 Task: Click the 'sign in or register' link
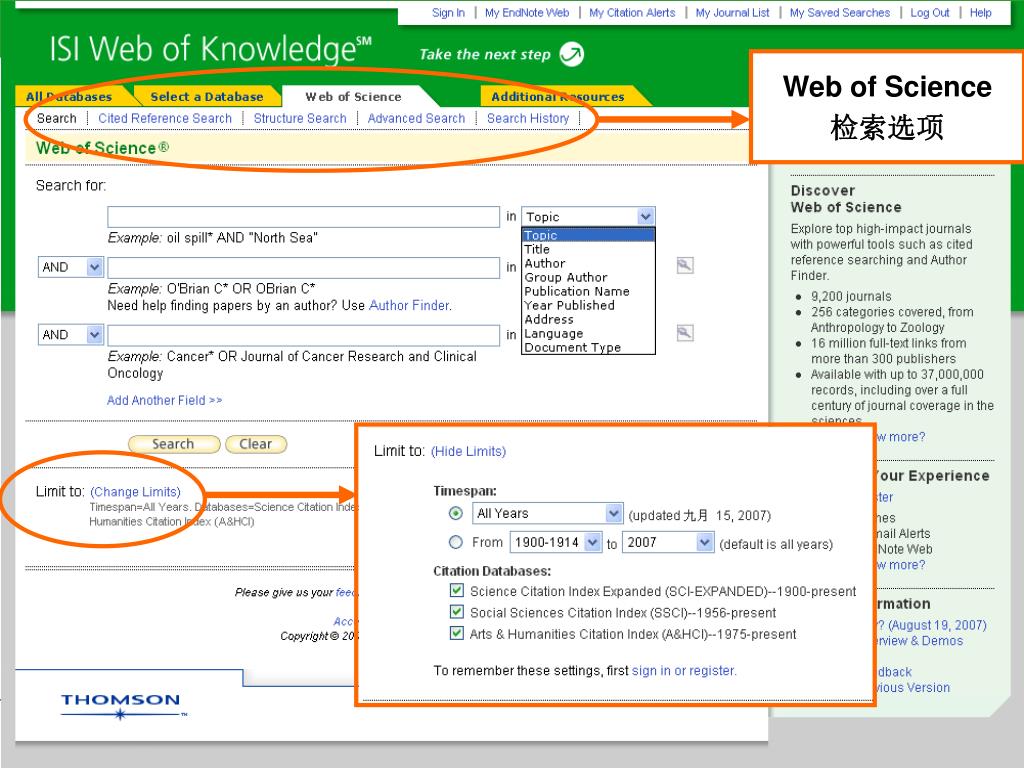point(684,671)
